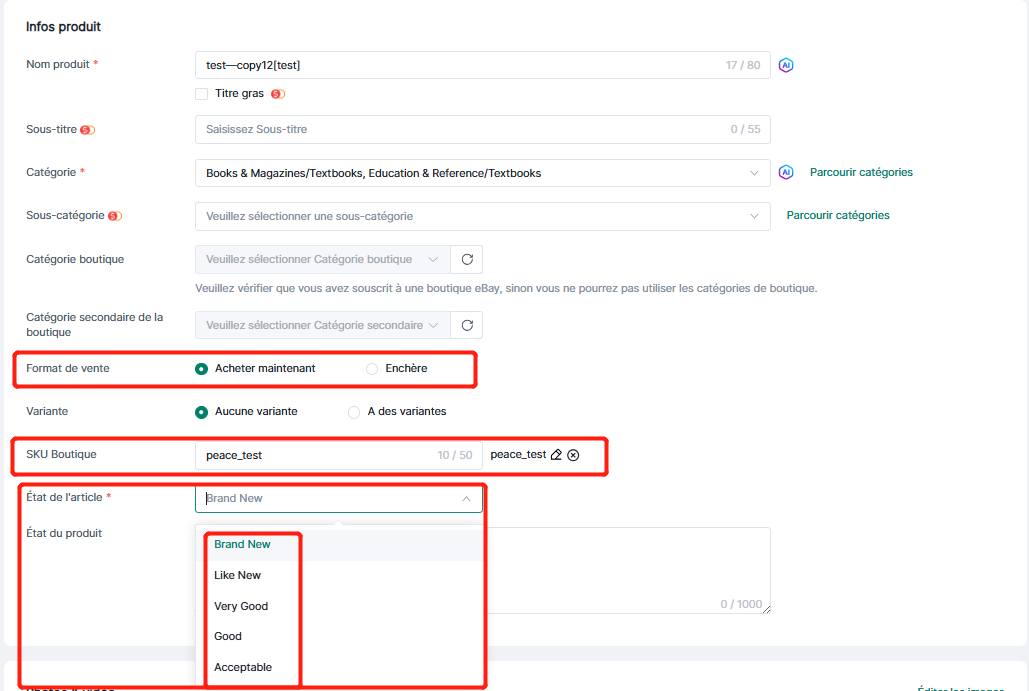The image size is (1029, 691).
Task: Choose the A des variantes option
Action: [354, 412]
